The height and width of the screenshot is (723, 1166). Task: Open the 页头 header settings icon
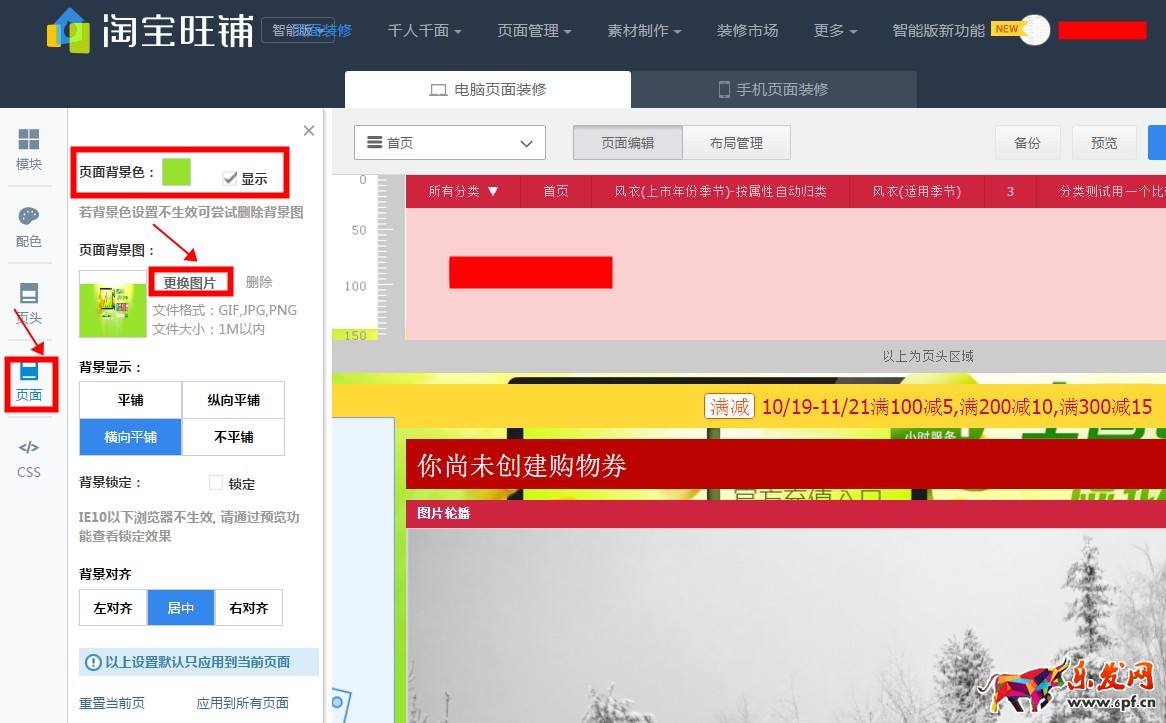[x=29, y=303]
